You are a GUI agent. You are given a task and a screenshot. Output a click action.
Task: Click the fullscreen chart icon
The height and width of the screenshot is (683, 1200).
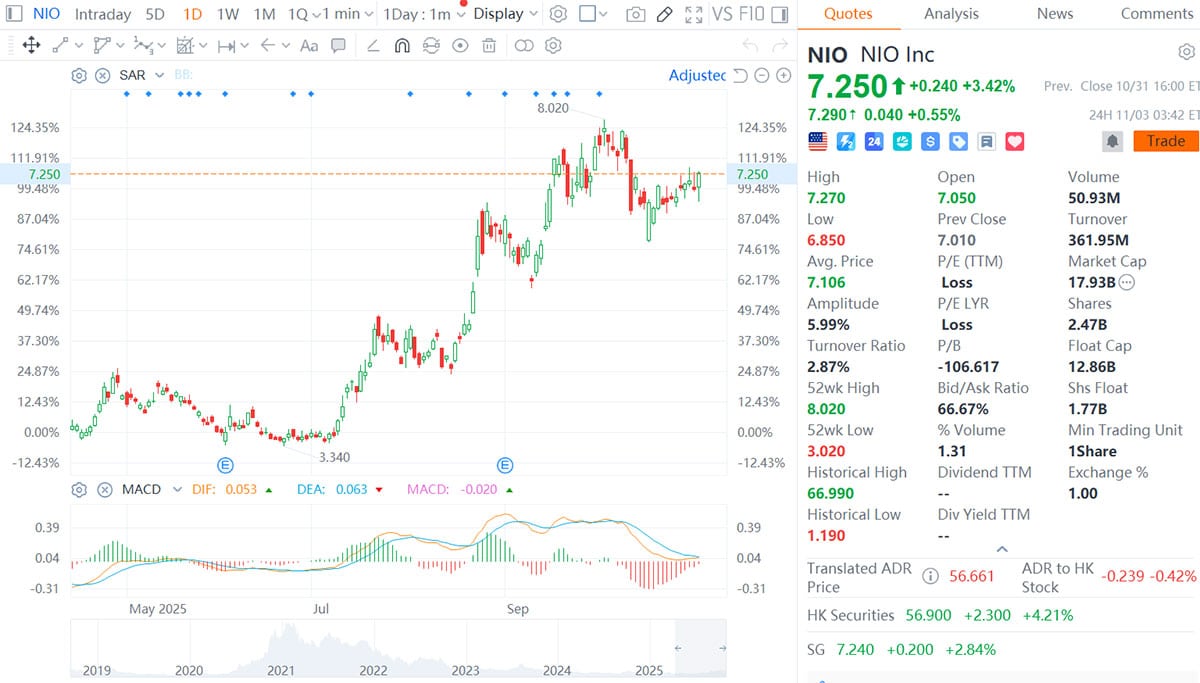(693, 13)
